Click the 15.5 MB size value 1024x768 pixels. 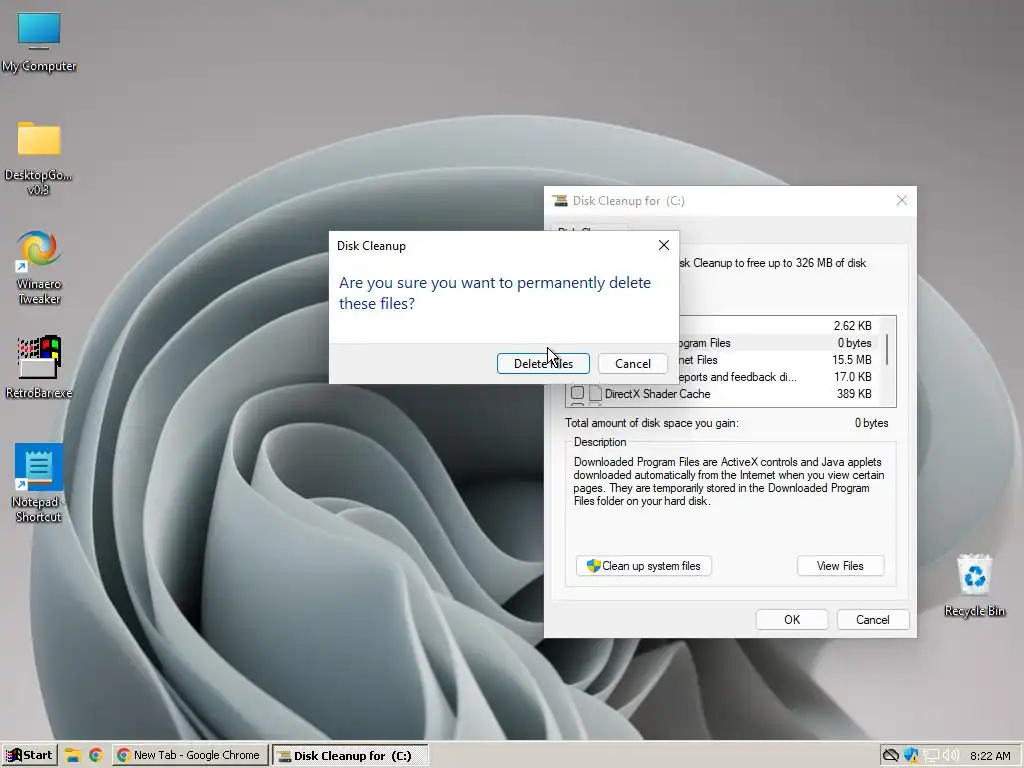852,360
